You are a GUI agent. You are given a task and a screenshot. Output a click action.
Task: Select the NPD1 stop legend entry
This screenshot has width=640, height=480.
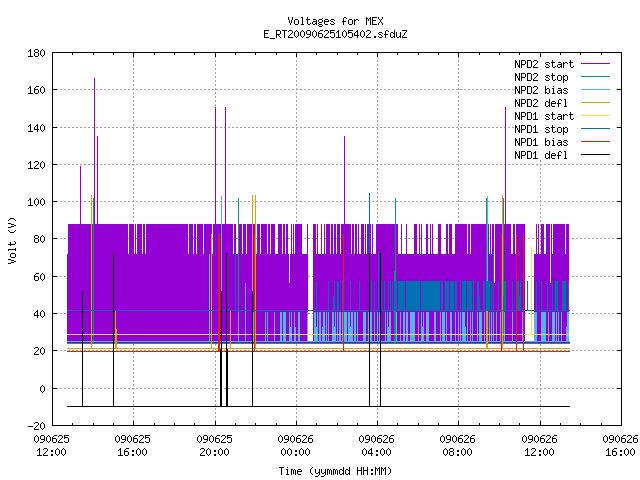[x=541, y=129]
